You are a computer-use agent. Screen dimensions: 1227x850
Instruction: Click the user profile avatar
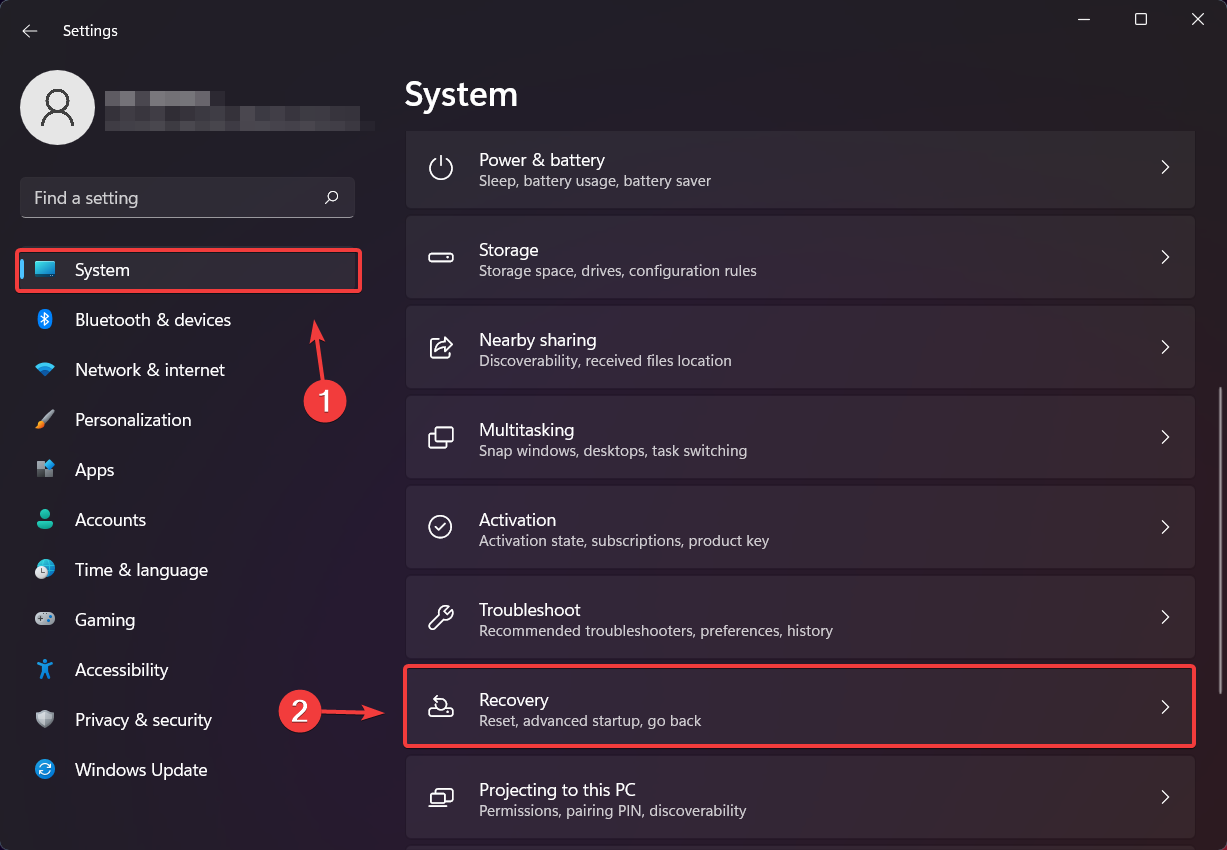point(57,107)
